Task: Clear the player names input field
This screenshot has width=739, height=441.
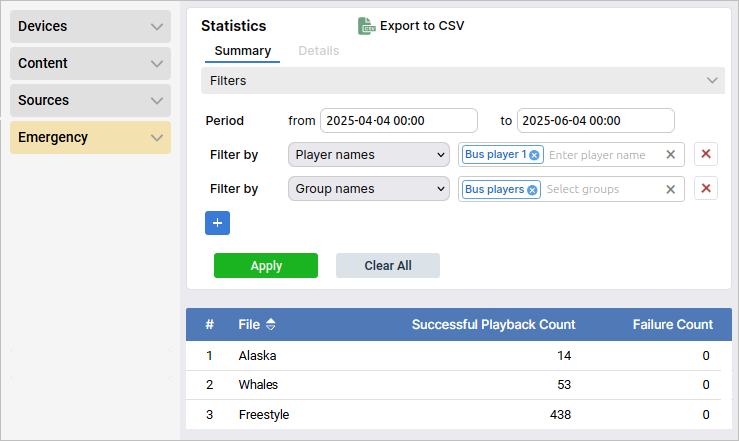Action: pyautogui.click(x=671, y=155)
